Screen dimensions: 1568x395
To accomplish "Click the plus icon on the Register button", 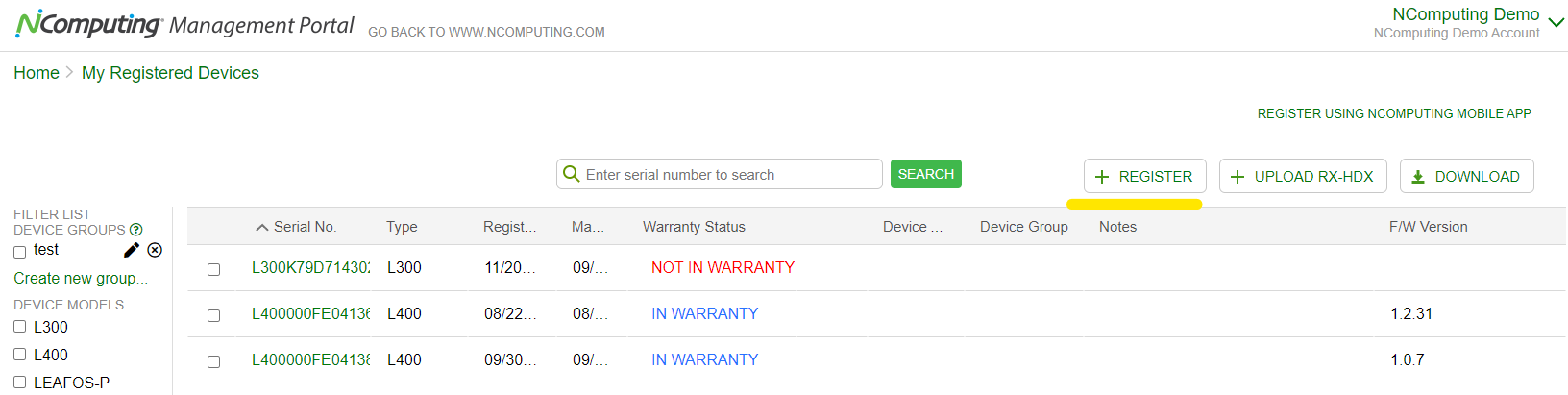I will click(x=1102, y=177).
